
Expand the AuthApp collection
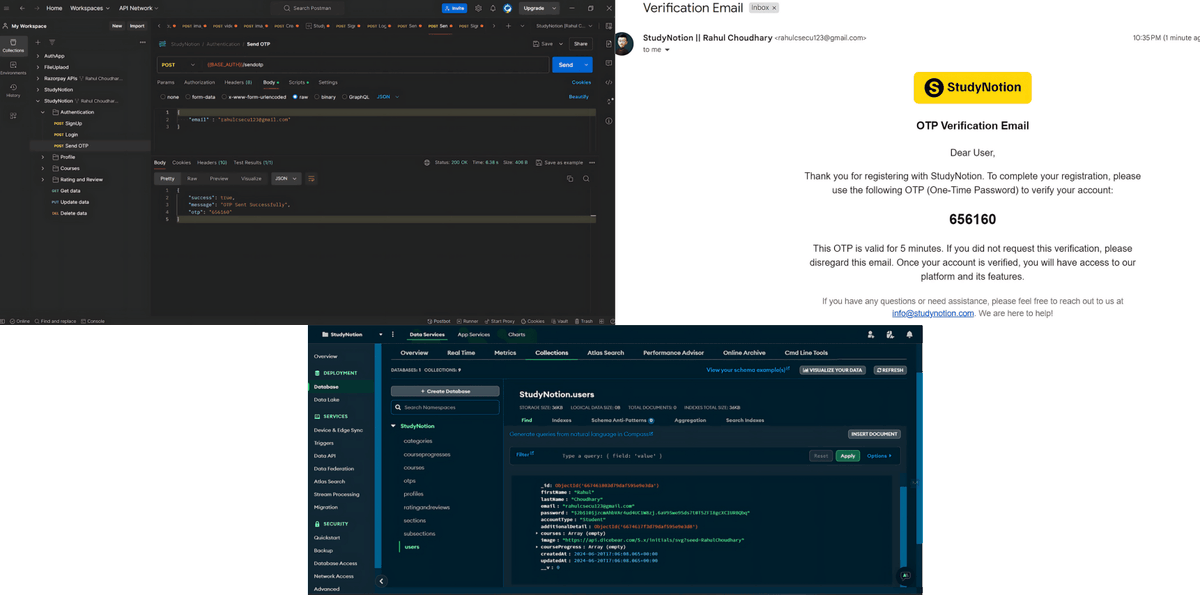tap(38, 56)
